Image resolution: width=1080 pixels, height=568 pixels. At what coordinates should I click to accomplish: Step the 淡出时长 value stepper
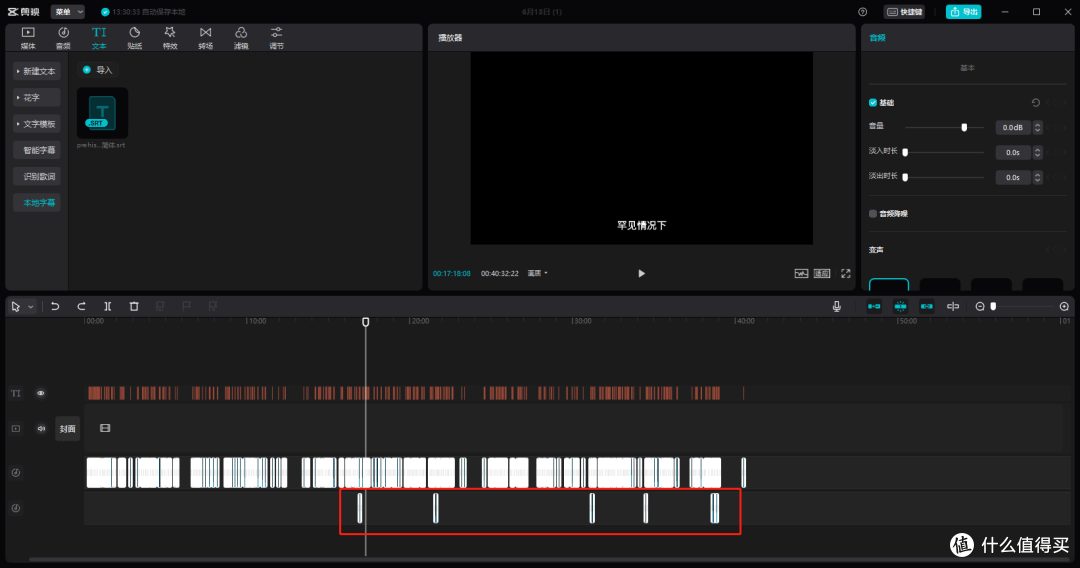[x=1037, y=177]
